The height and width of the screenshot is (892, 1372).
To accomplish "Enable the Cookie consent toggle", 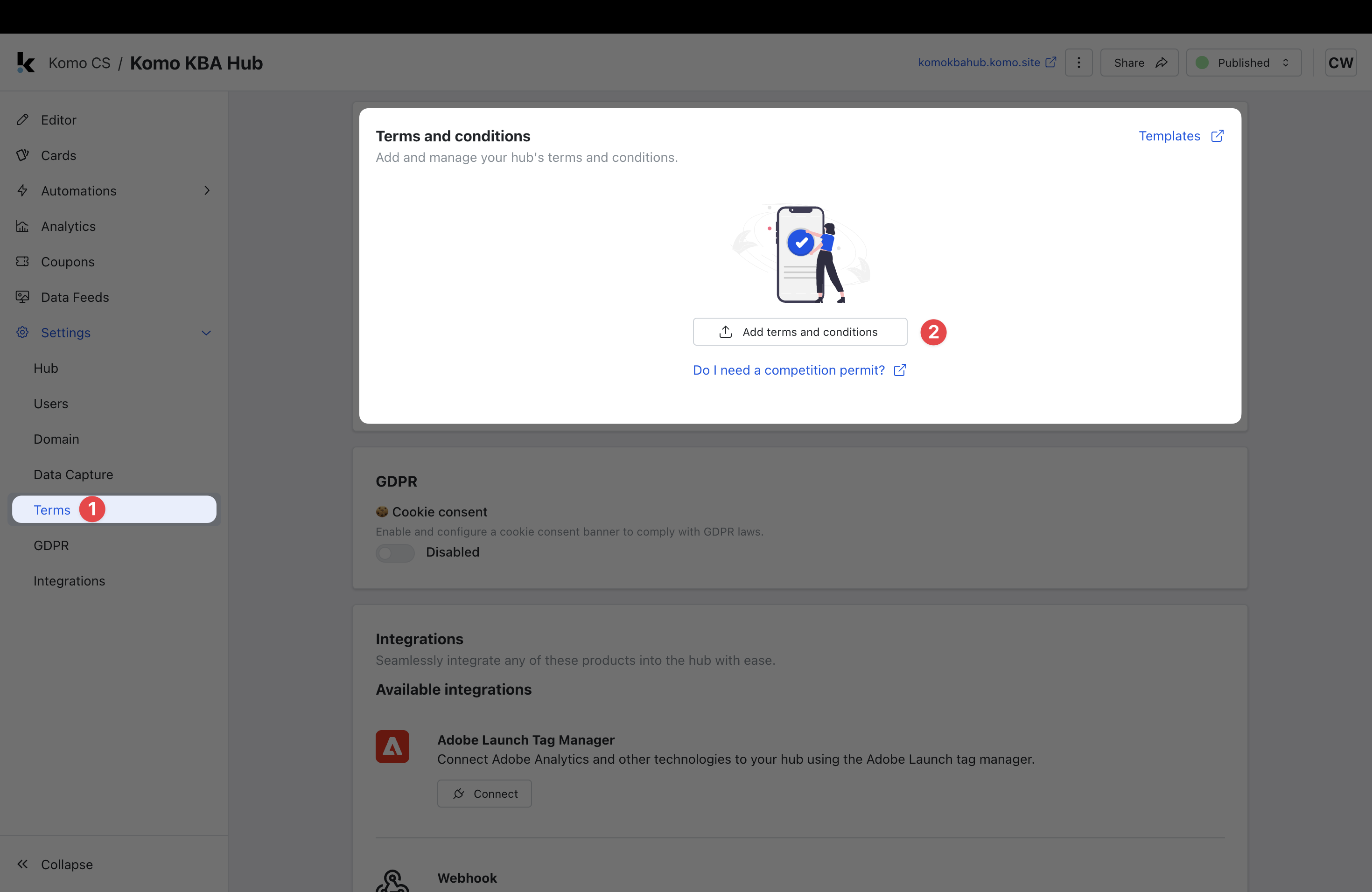I will coord(395,553).
